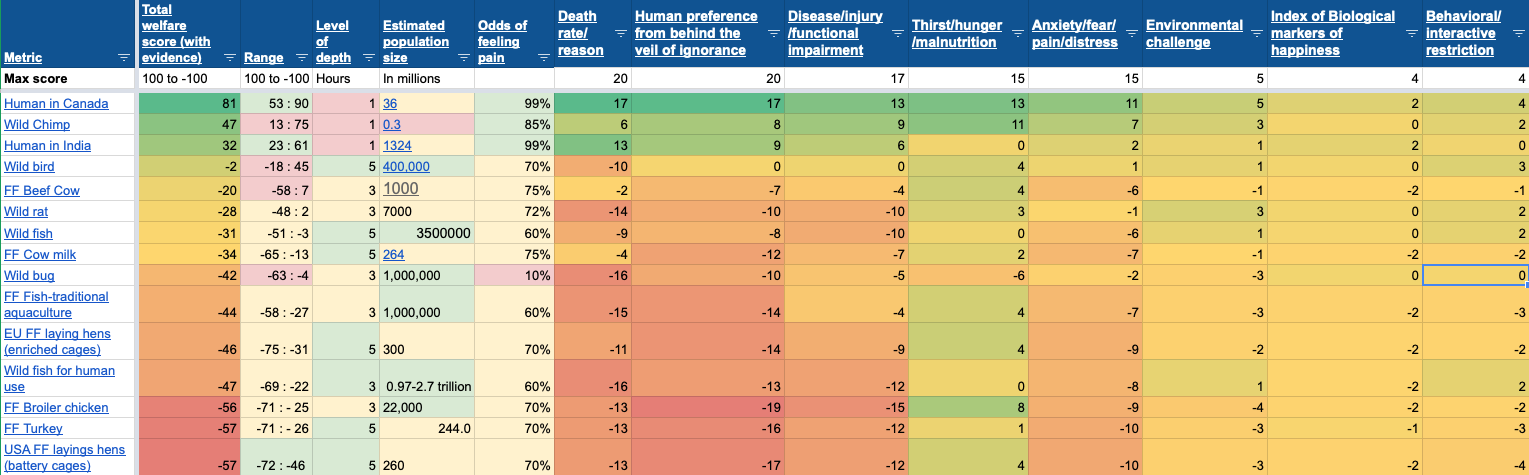The width and height of the screenshot is (1529, 475).
Task: Follow the Wild Chimp link
Action: (x=37, y=125)
